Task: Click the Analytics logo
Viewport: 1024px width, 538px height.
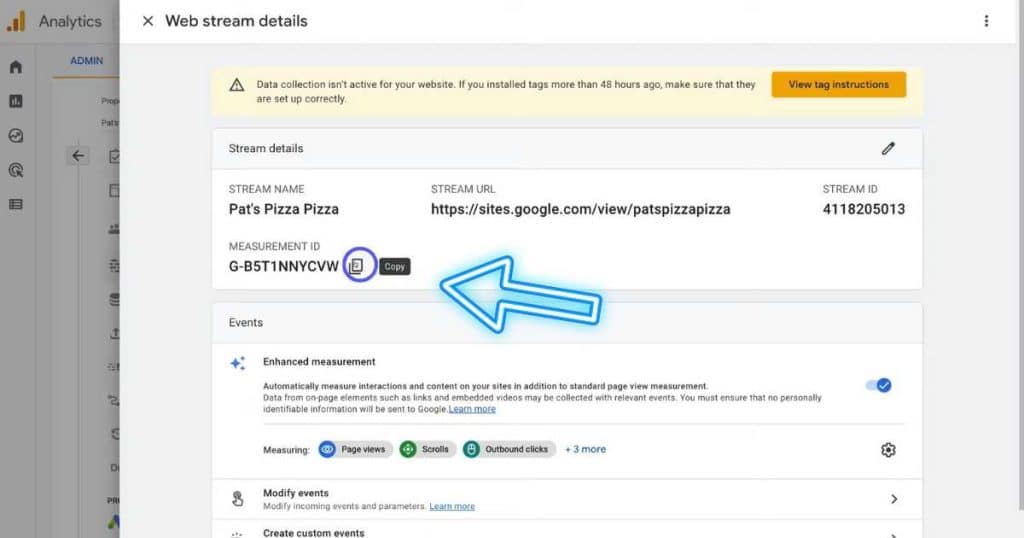Action: (16, 22)
